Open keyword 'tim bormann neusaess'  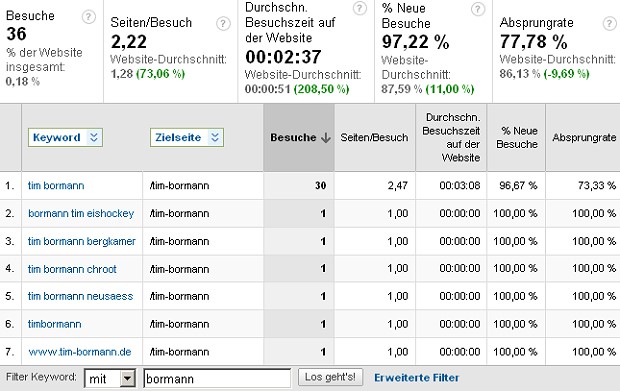[81, 297]
